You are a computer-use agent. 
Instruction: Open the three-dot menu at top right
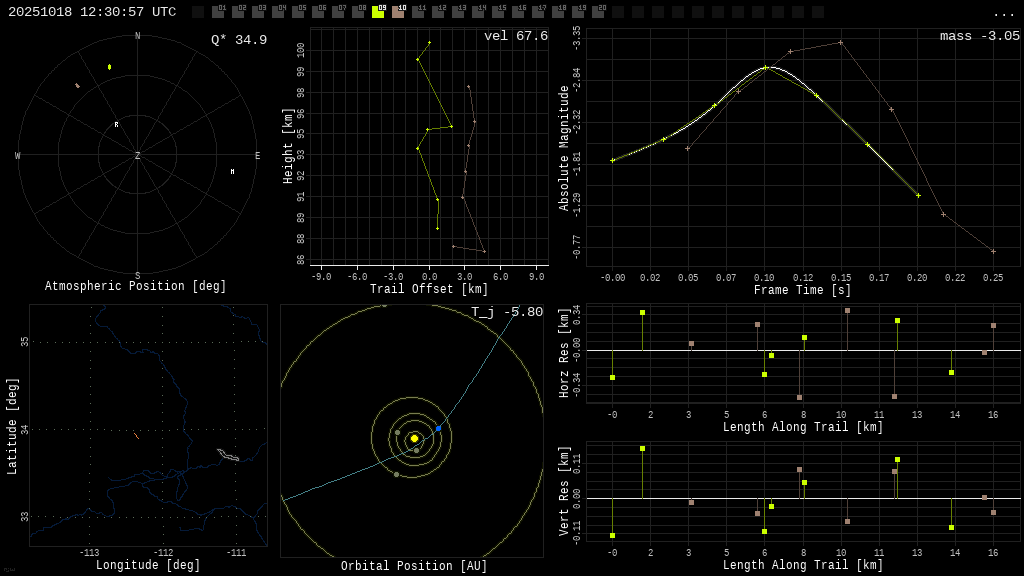click(1003, 13)
